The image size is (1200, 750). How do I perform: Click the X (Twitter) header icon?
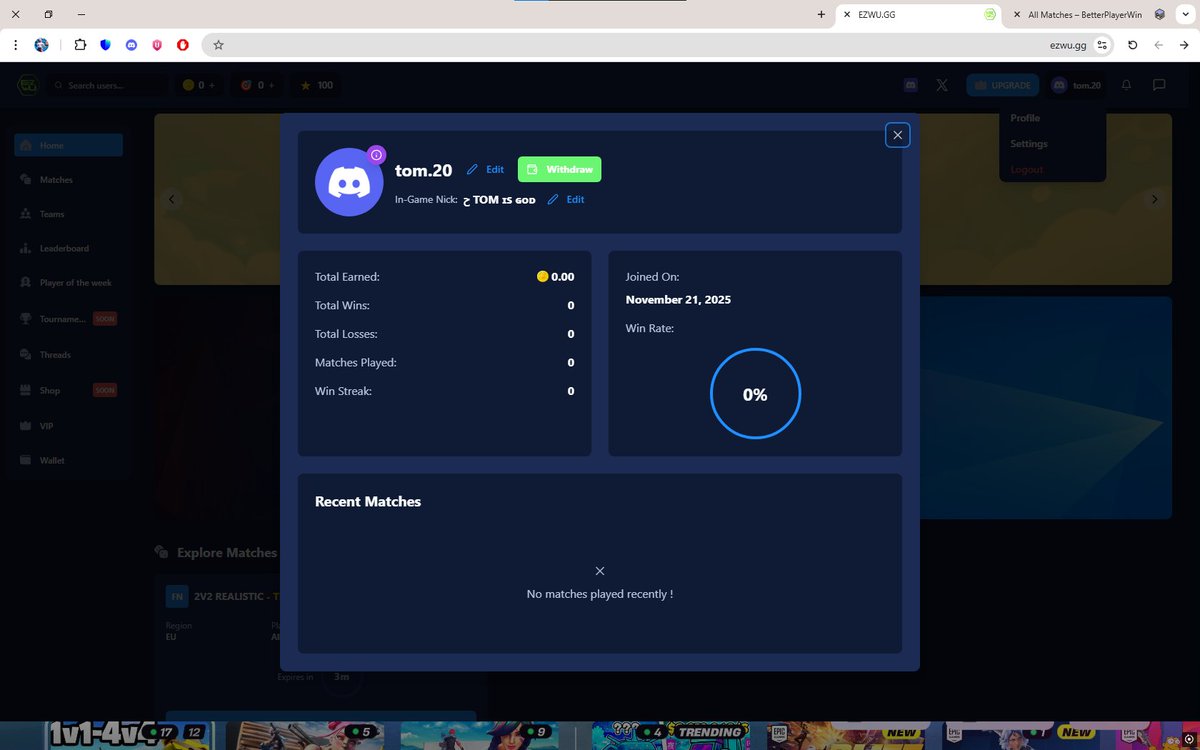point(942,86)
